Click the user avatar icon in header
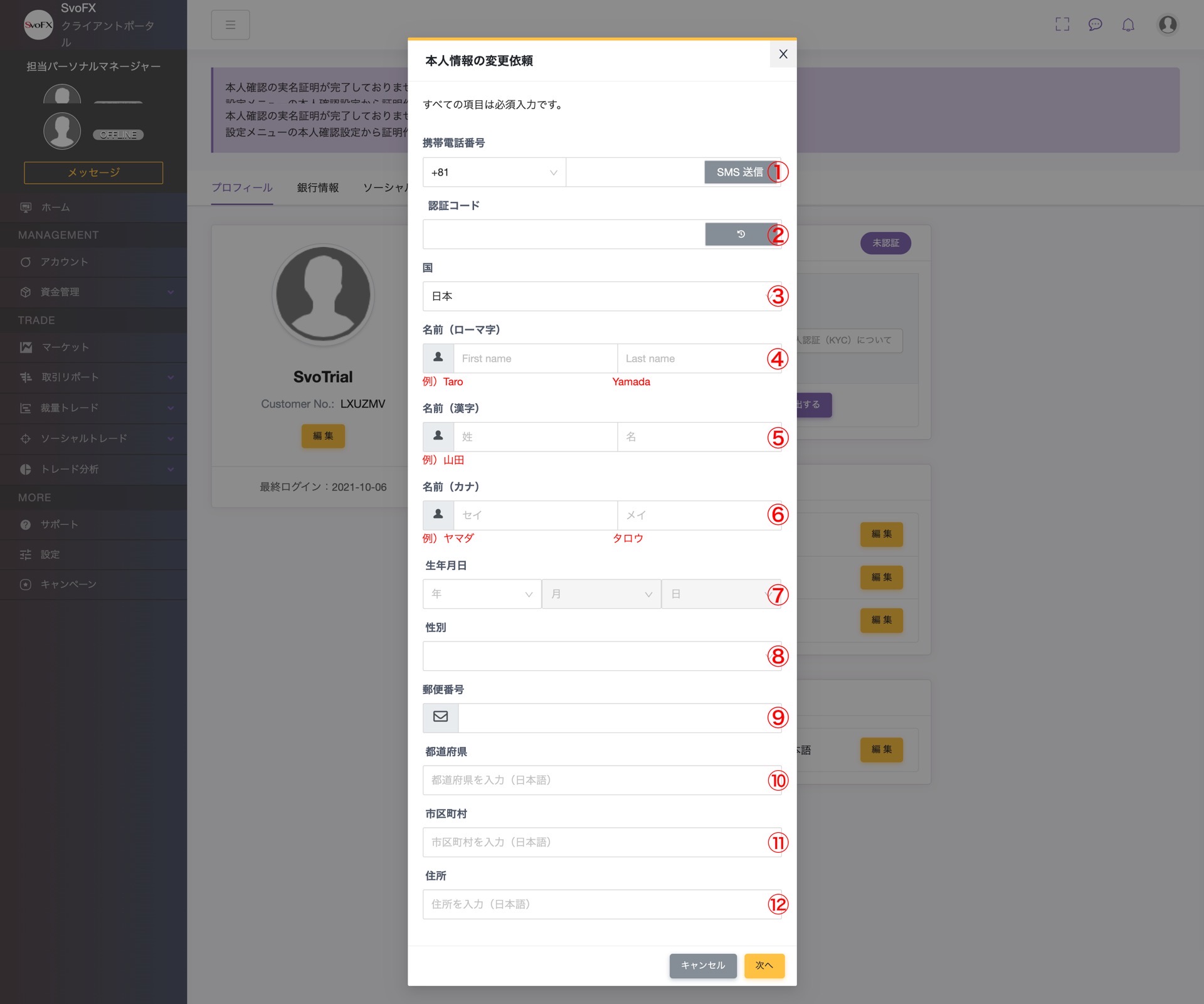The height and width of the screenshot is (1004, 1204). point(1168,24)
